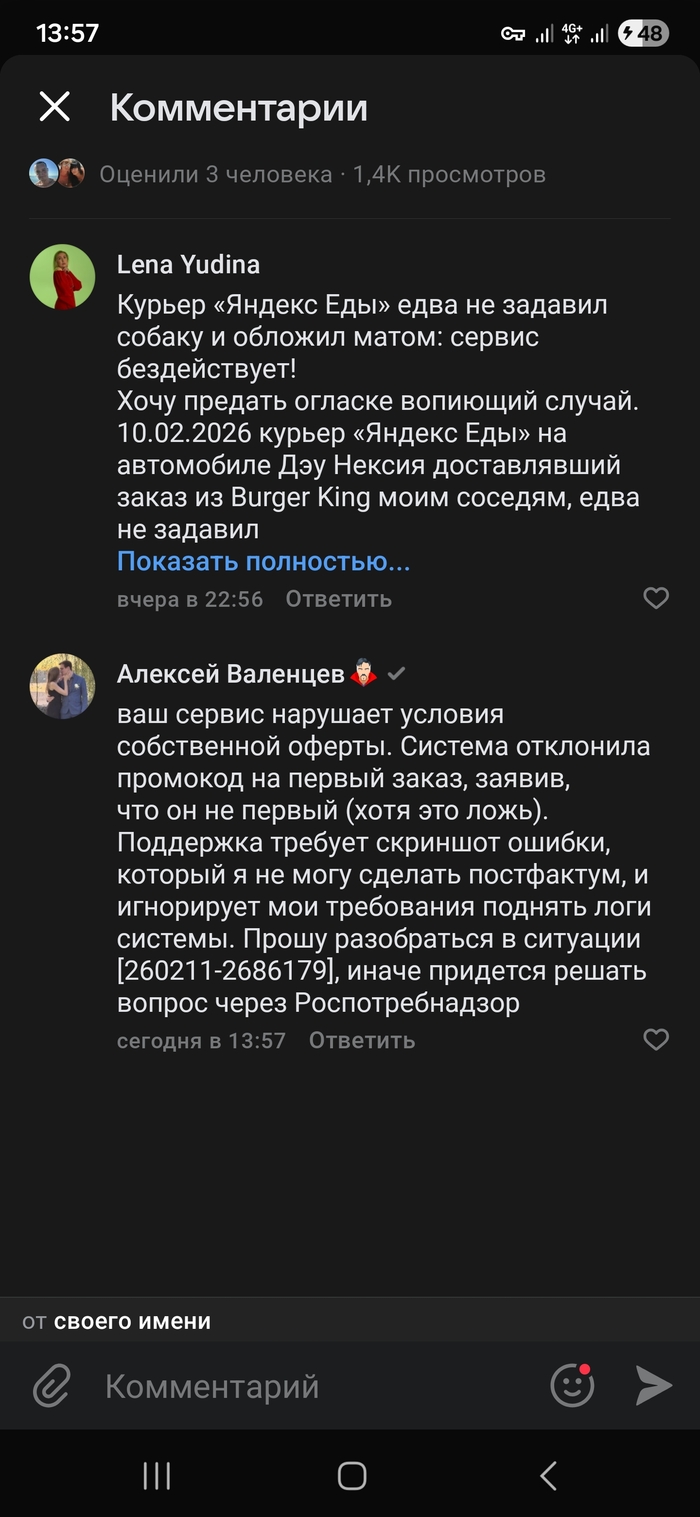Image resolution: width=700 pixels, height=1517 pixels.
Task: Reply to Lena Yudina's comment
Action: (338, 599)
